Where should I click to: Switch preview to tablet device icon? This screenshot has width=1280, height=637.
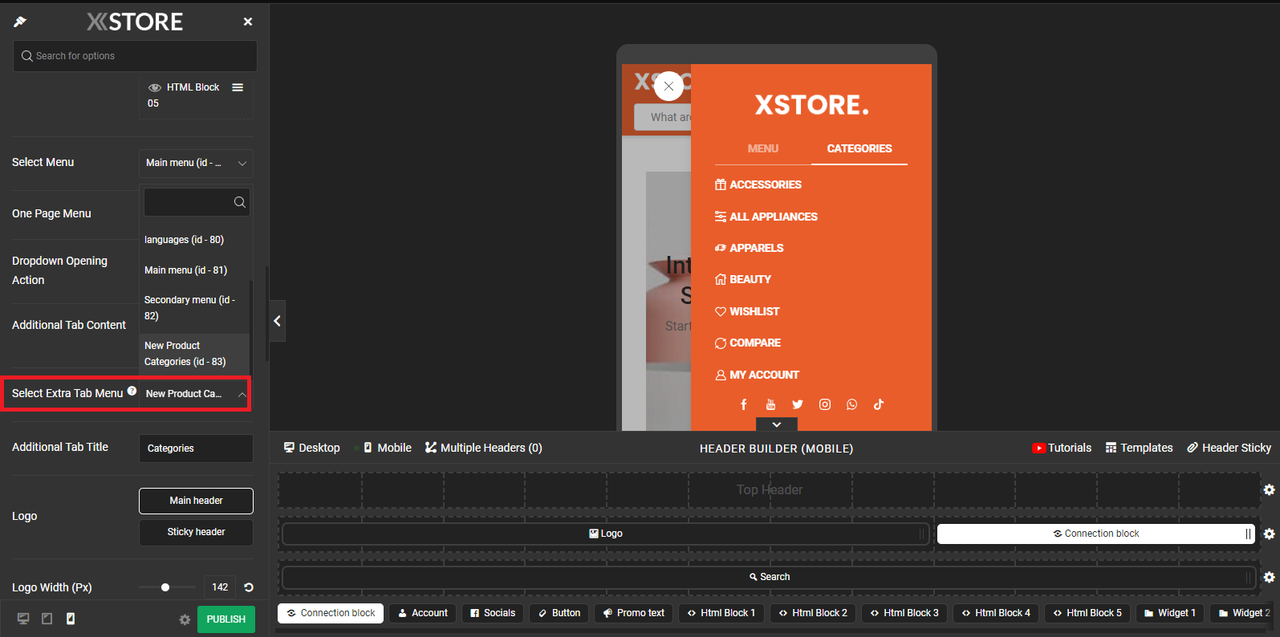(x=47, y=619)
